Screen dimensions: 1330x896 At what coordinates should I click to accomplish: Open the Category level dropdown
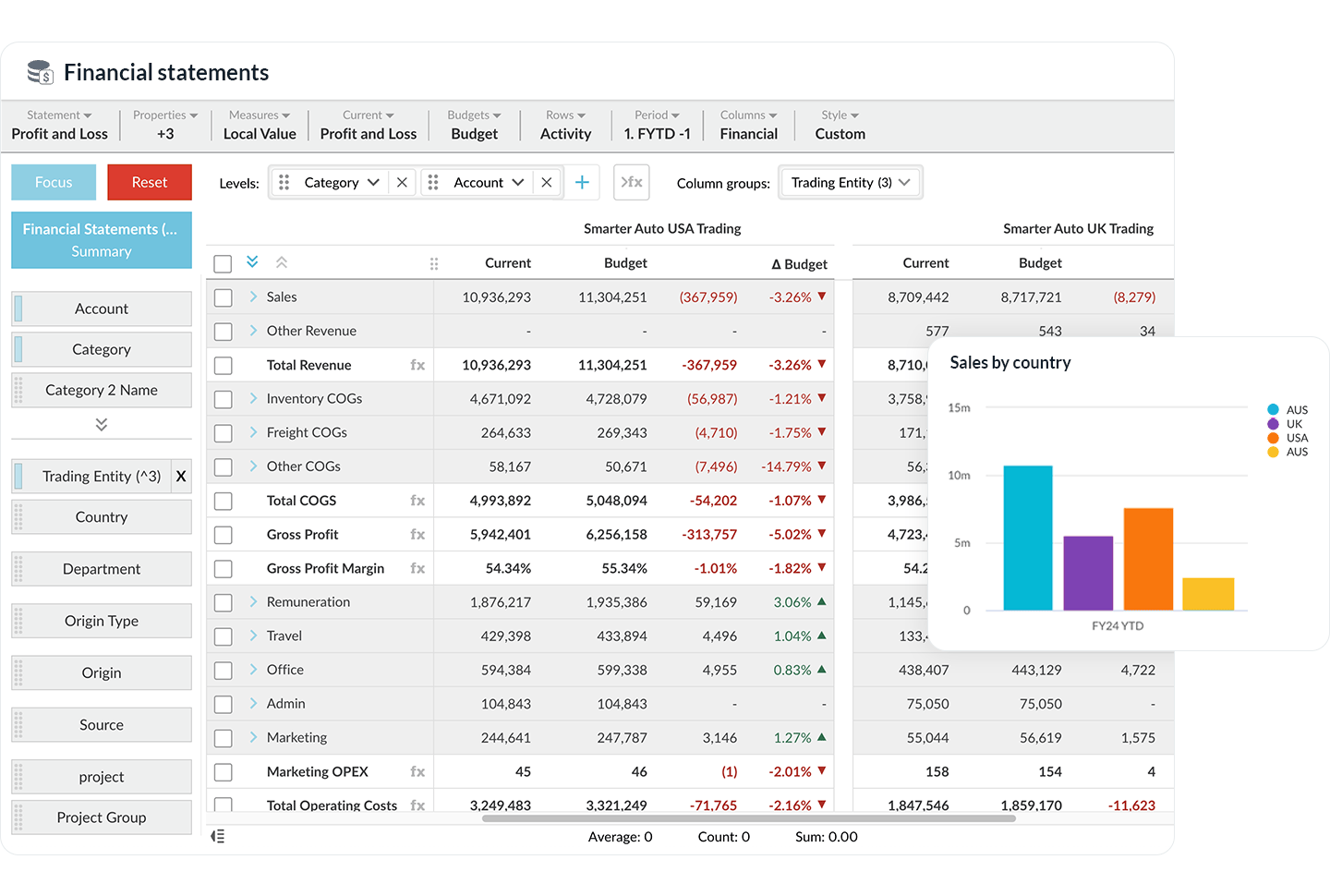tap(373, 182)
